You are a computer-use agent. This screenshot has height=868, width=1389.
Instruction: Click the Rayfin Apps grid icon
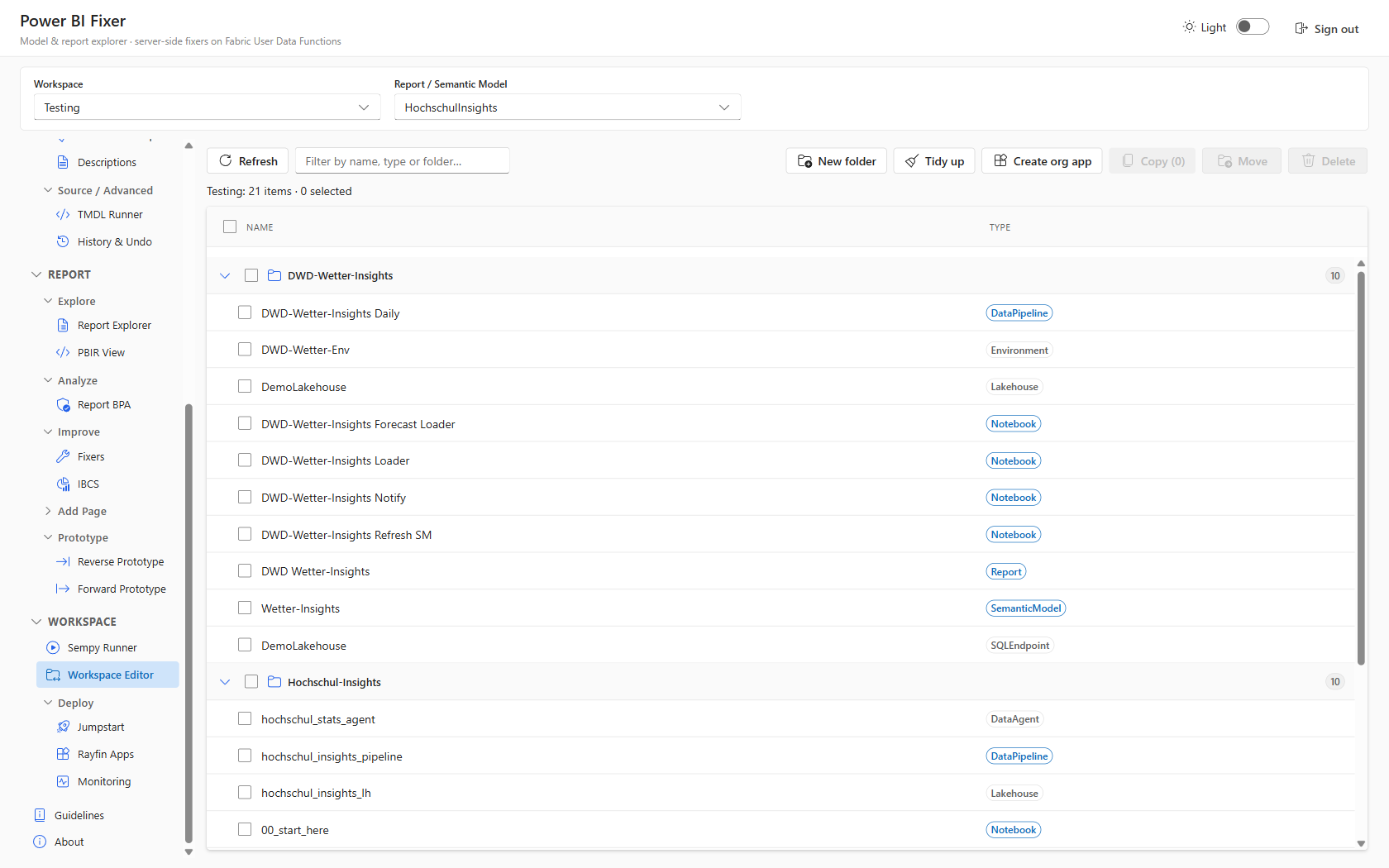[63, 754]
